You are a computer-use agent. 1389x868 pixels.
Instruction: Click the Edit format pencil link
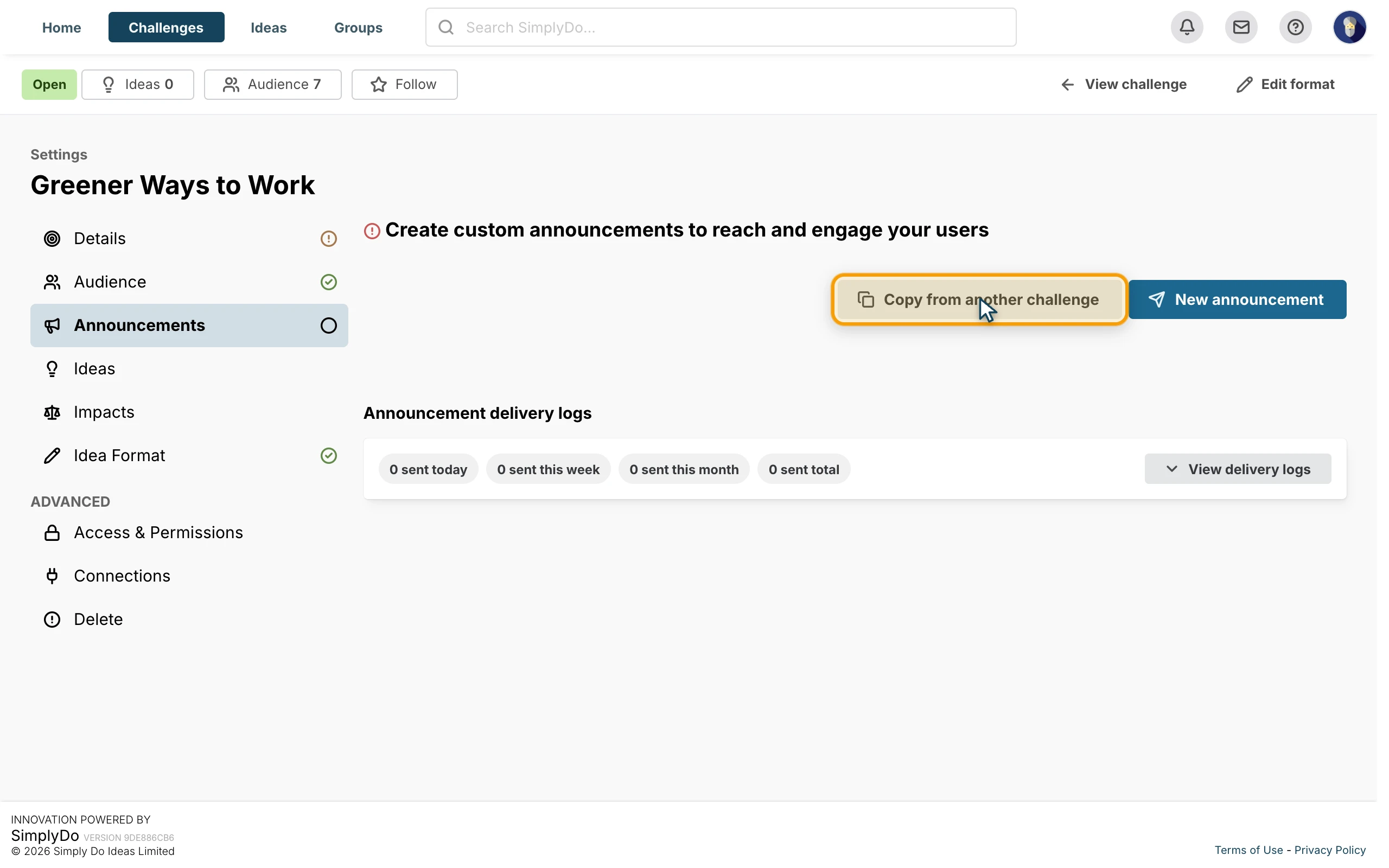[x=1284, y=85]
